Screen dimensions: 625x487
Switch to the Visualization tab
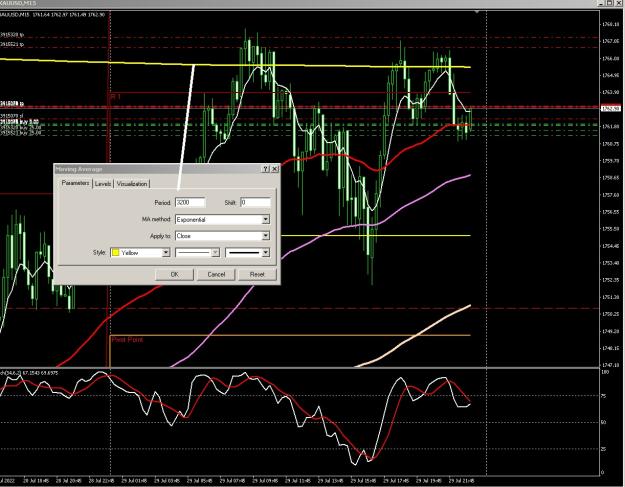click(132, 184)
